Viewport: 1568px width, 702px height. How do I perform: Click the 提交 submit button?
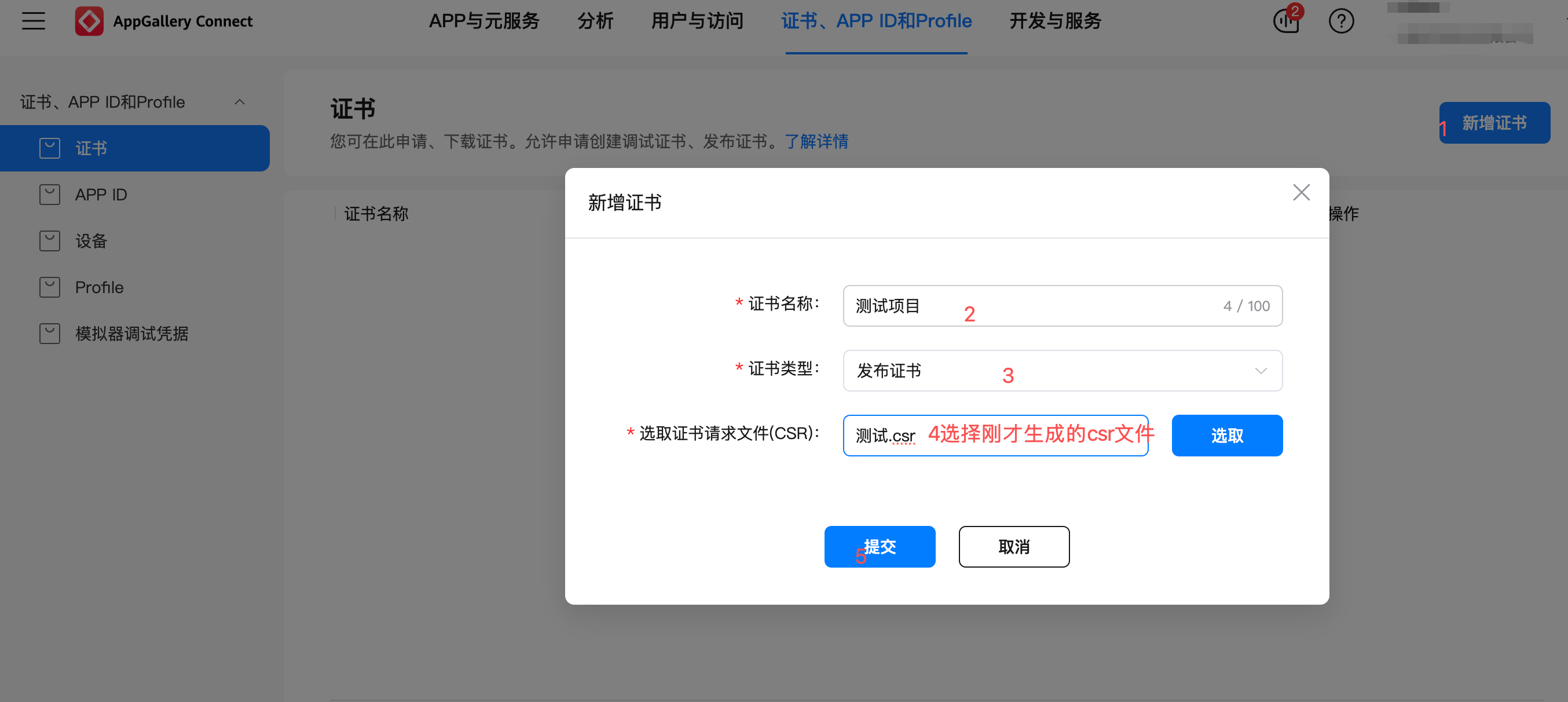tap(879, 547)
